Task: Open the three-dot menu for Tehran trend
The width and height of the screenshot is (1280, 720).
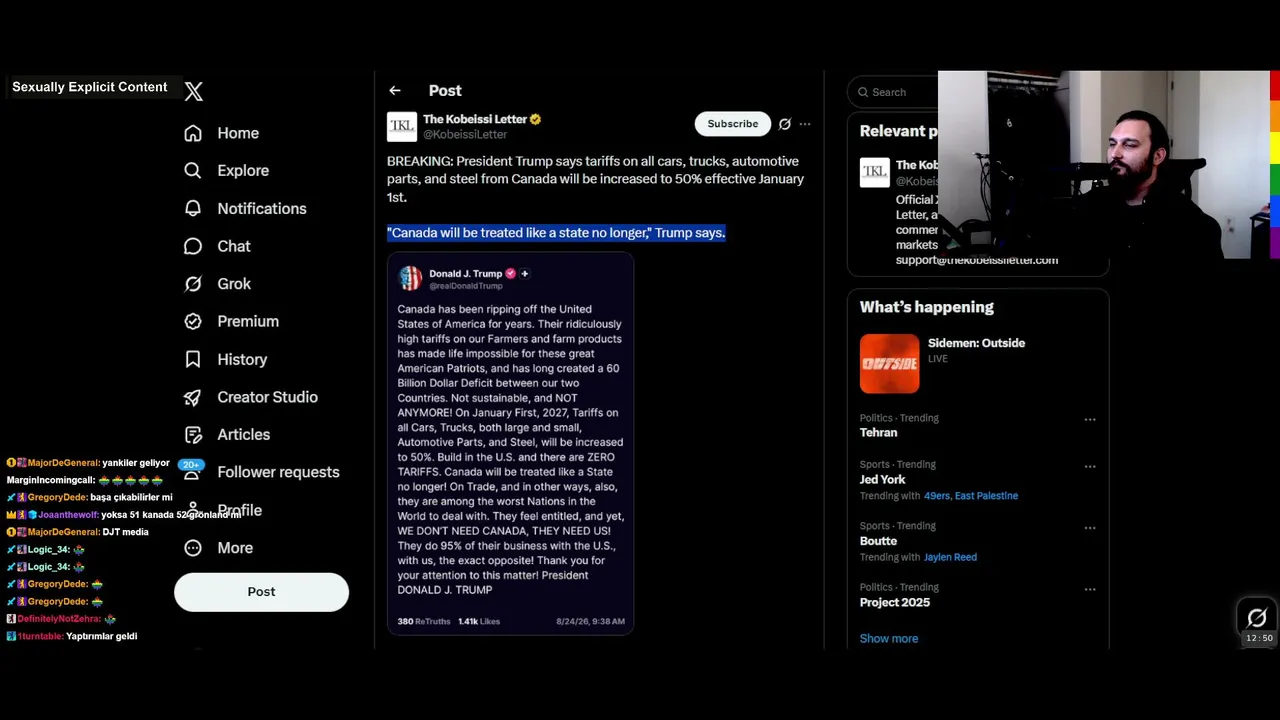Action: tap(1090, 420)
